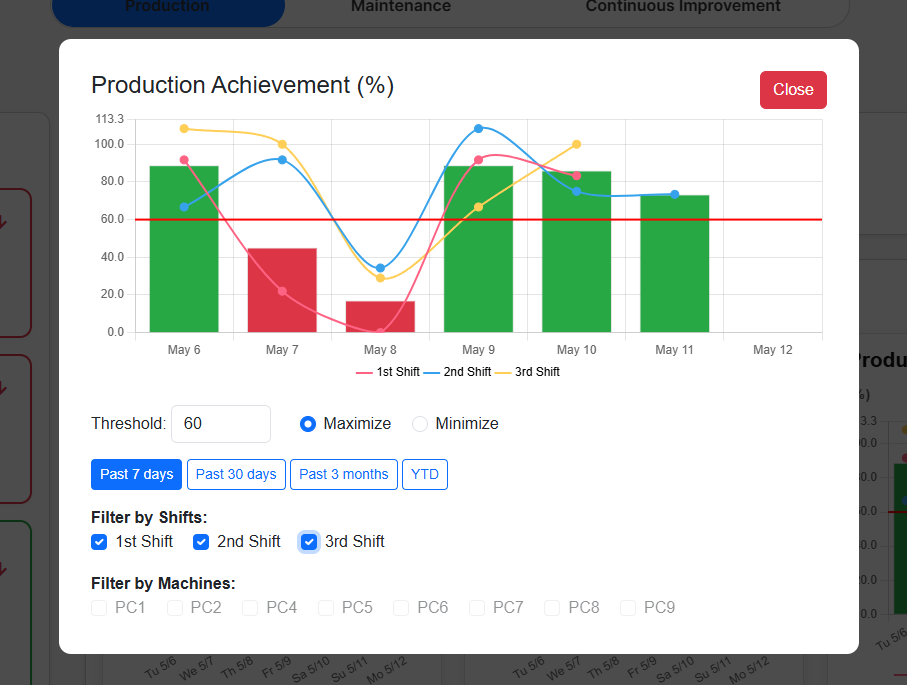Close the Production Achievement dialog

793,90
